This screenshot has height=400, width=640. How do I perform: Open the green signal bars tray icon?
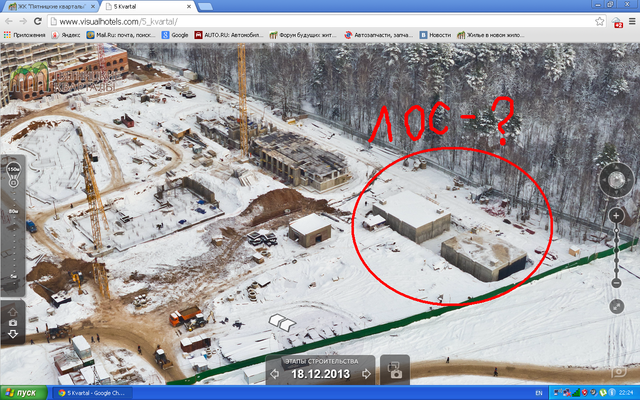pyautogui.click(x=576, y=393)
